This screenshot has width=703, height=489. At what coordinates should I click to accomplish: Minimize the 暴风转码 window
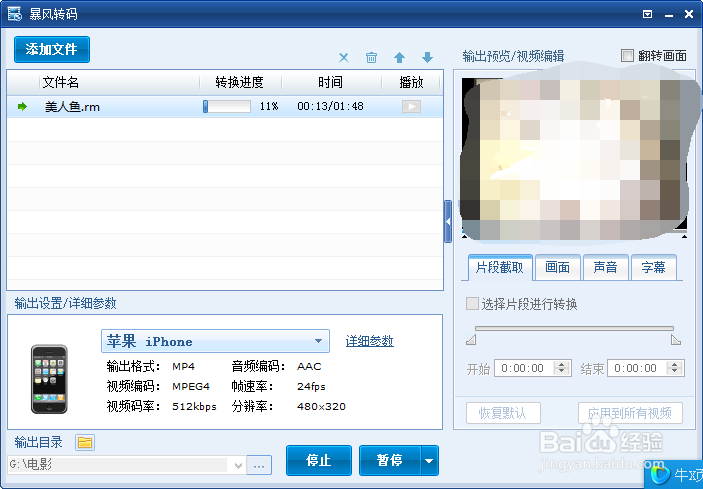[669, 15]
